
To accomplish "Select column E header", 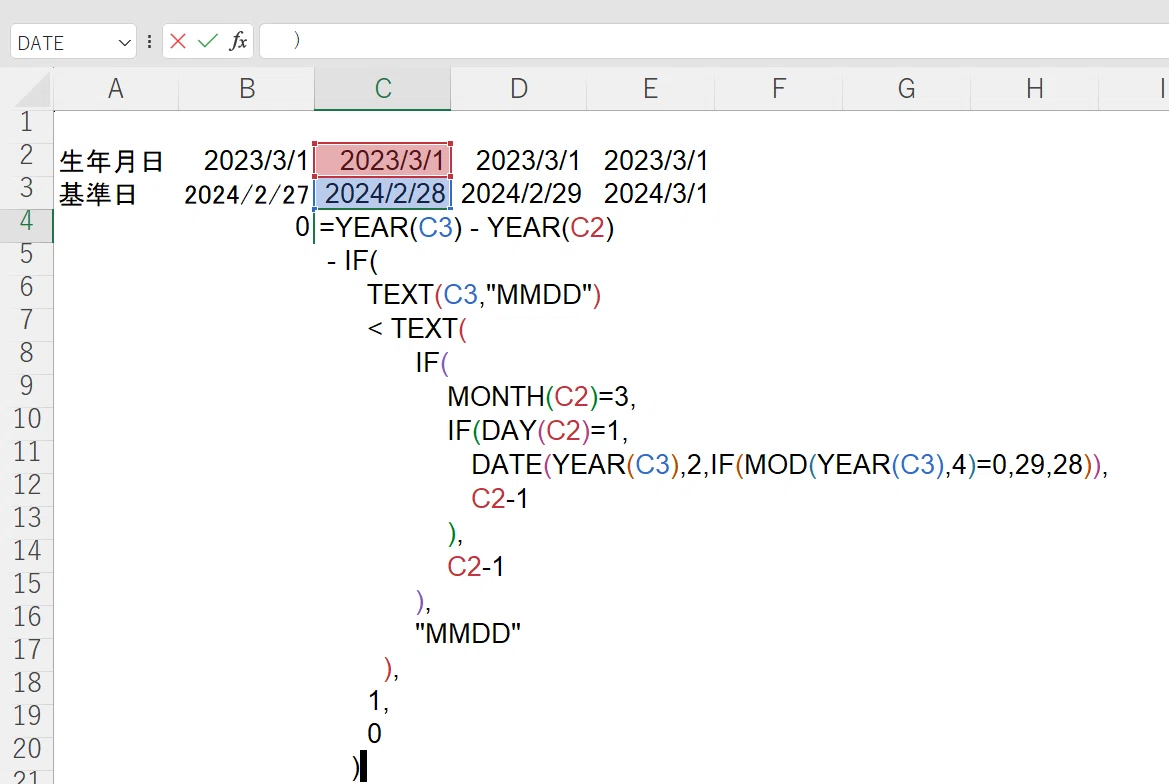I will [650, 89].
